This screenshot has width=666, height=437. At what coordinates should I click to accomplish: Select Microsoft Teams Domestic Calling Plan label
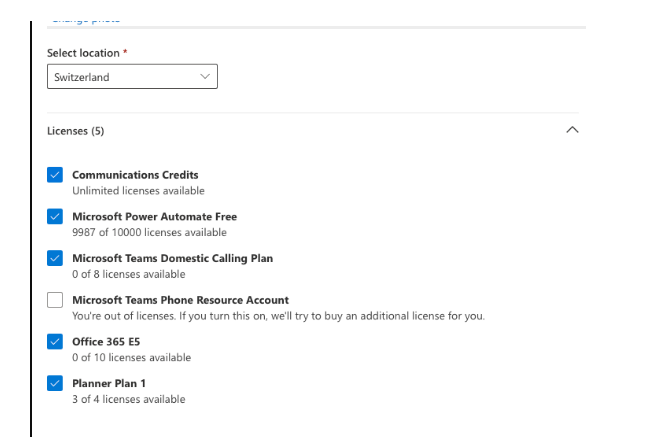[172, 258]
